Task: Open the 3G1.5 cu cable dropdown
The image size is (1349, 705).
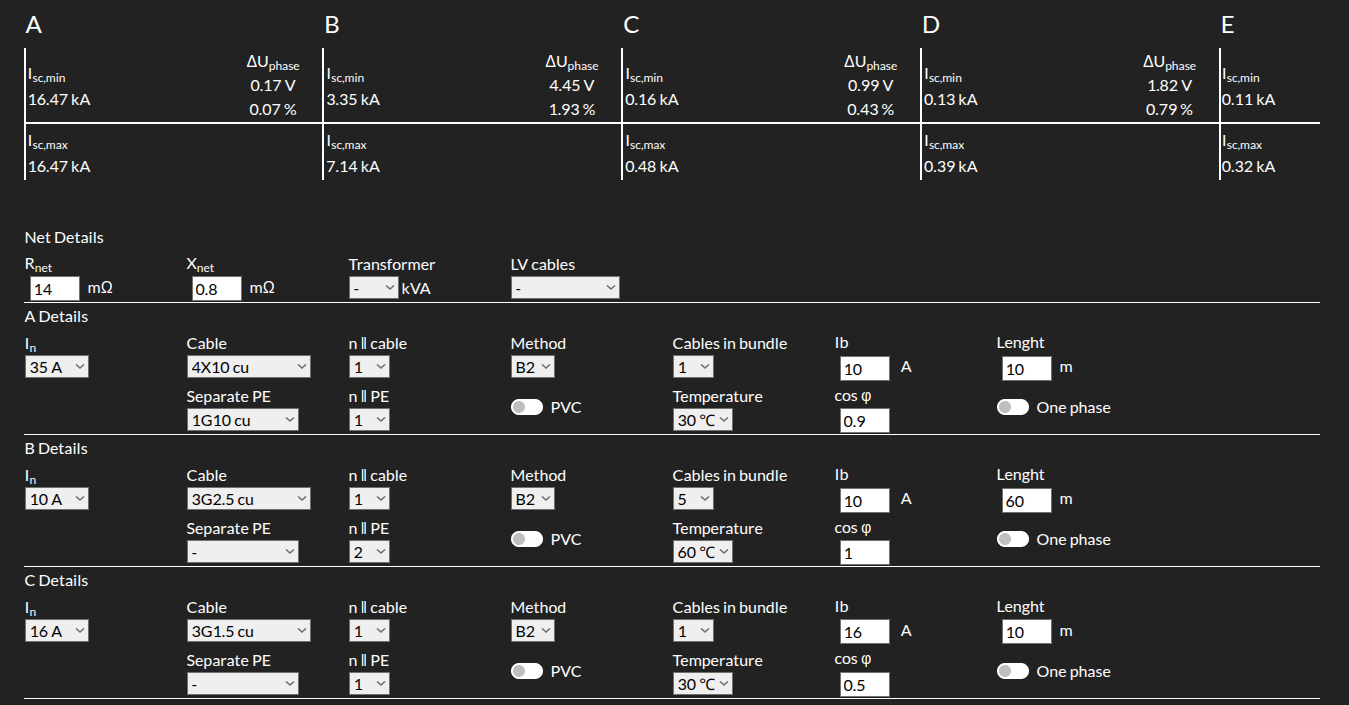Action: 248,631
